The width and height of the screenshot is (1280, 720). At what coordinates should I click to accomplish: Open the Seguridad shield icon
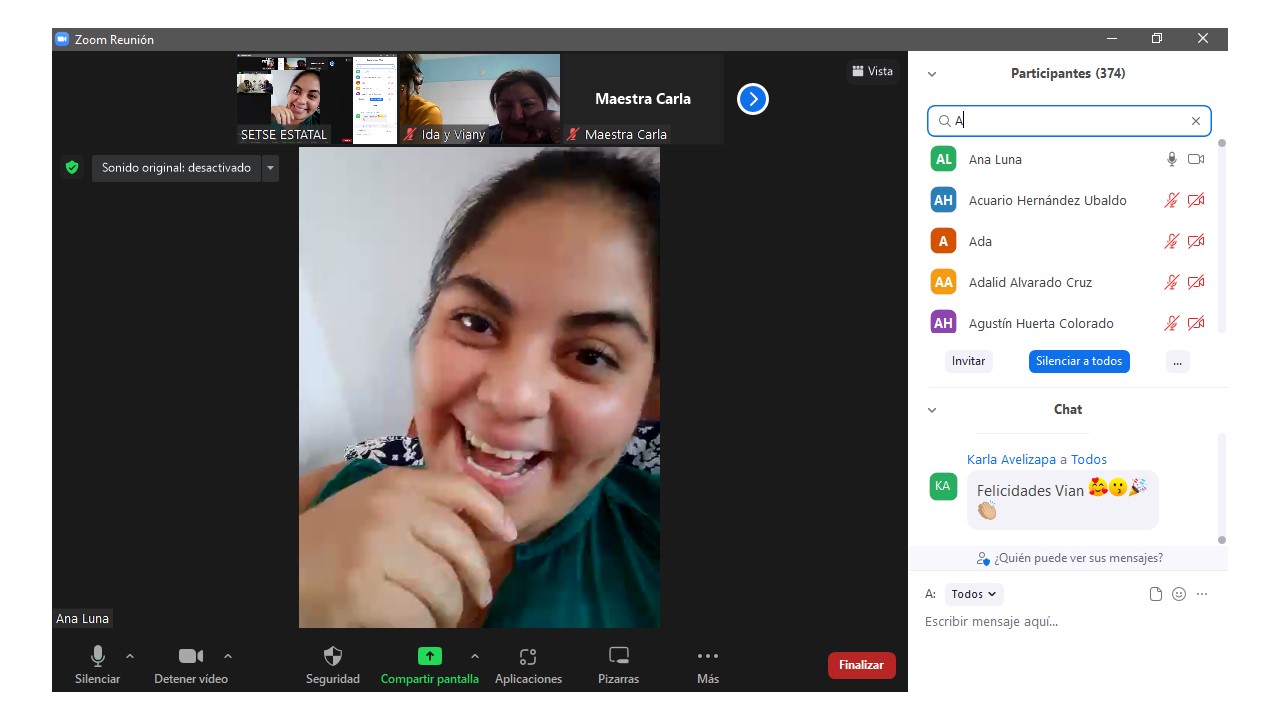333,656
